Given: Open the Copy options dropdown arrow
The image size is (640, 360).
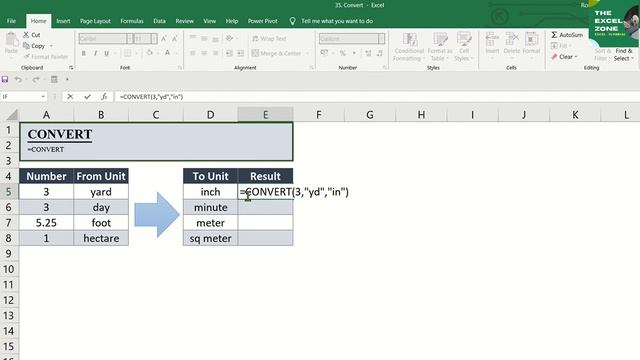Looking at the screenshot, I should (51, 46).
